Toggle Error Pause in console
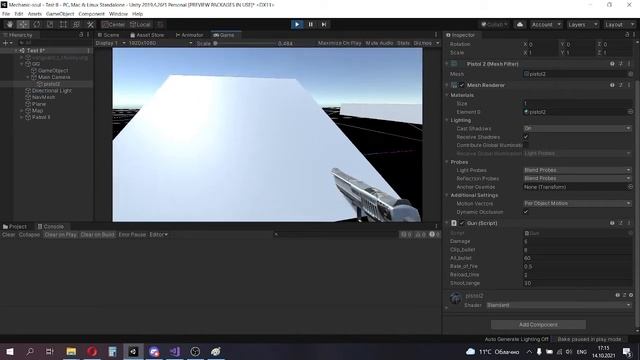Viewport: 640px width, 360px height. click(132, 234)
